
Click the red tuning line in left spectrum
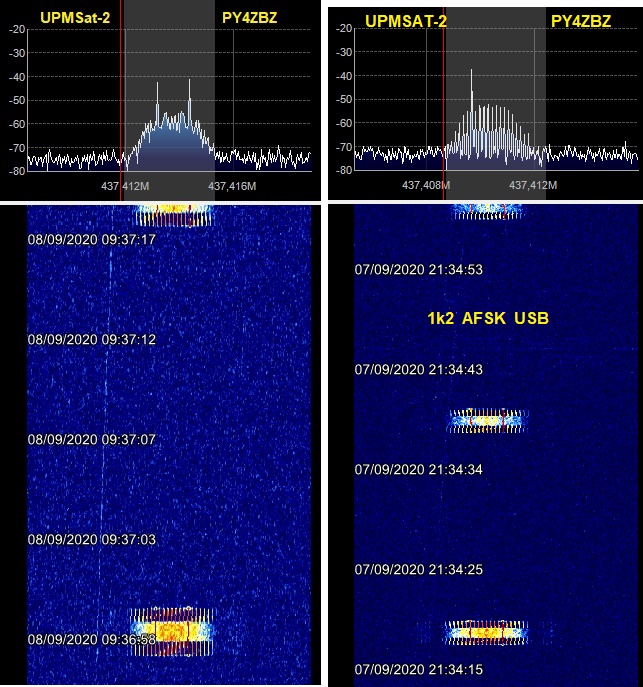pyautogui.click(x=121, y=100)
